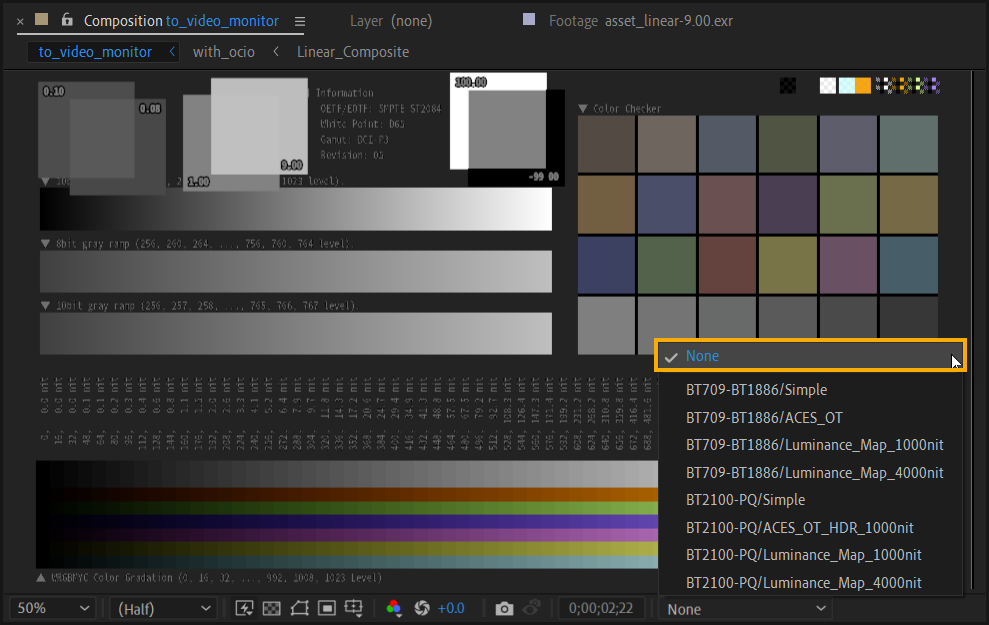Click the WRGBMYC Color Gradation label

[216, 577]
